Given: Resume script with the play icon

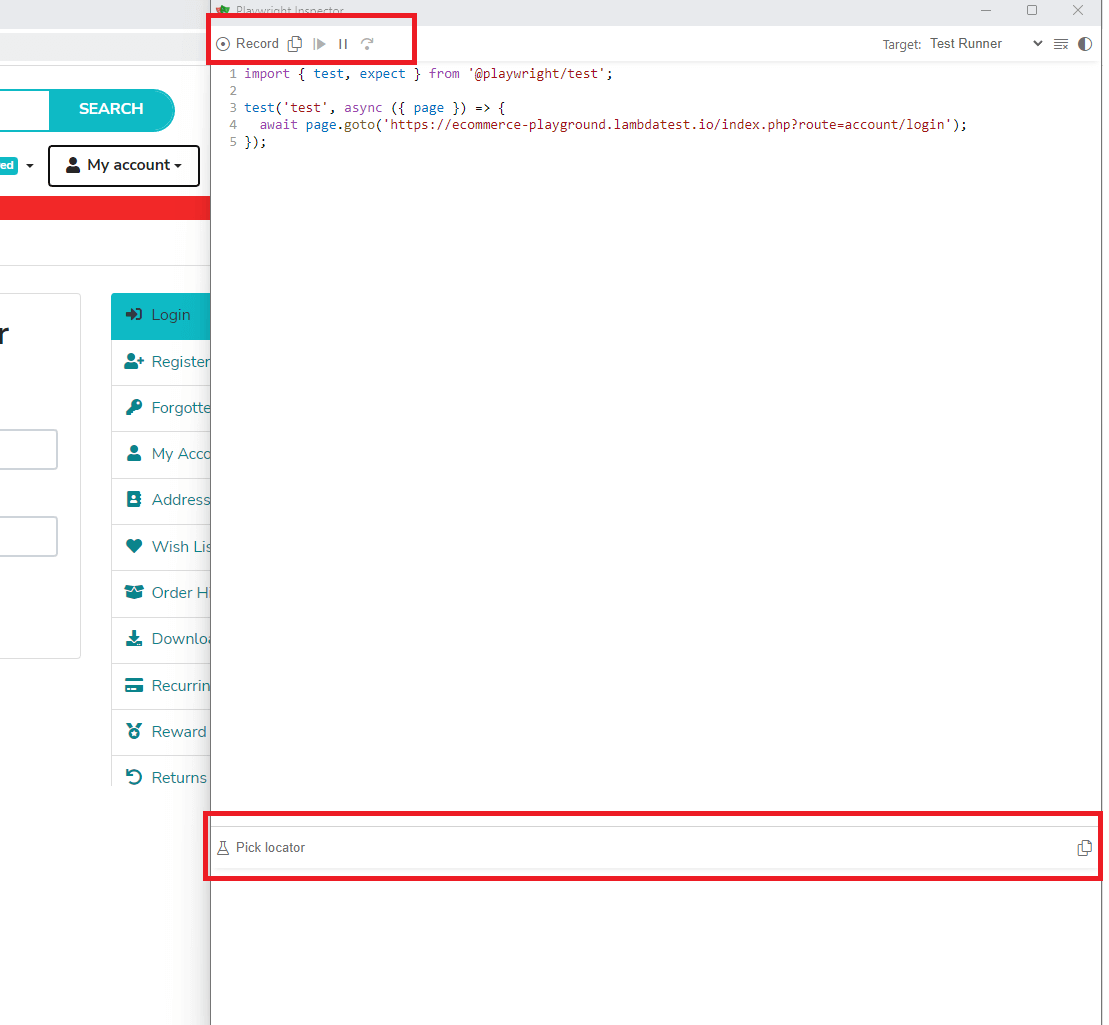Looking at the screenshot, I should [320, 44].
